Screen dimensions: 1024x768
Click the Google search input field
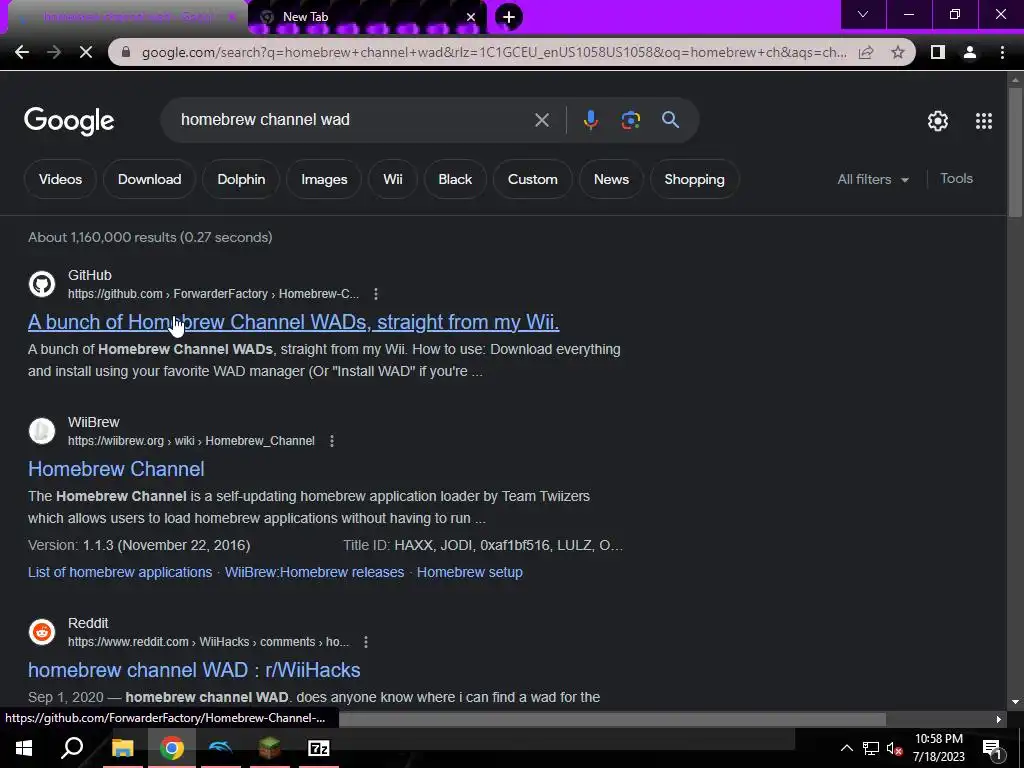pos(353,120)
